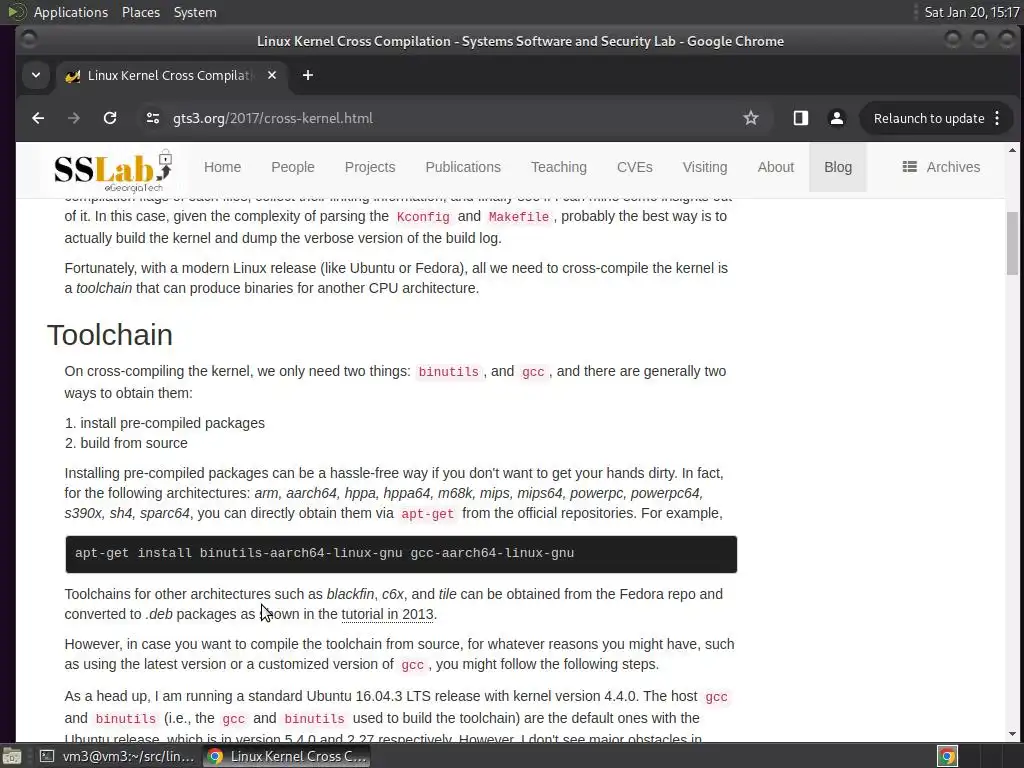The width and height of the screenshot is (1024, 768).
Task: Open the Places menu
Action: [x=141, y=12]
